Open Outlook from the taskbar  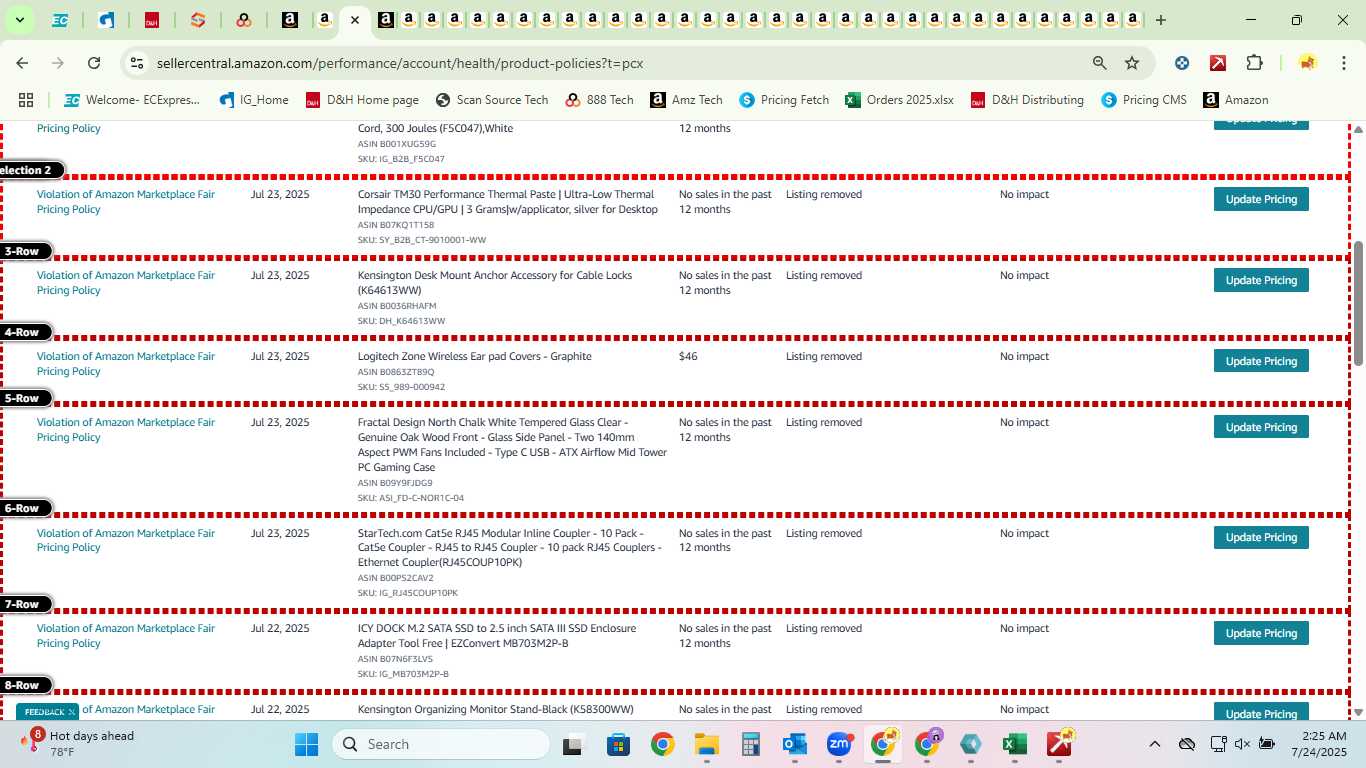[x=795, y=744]
